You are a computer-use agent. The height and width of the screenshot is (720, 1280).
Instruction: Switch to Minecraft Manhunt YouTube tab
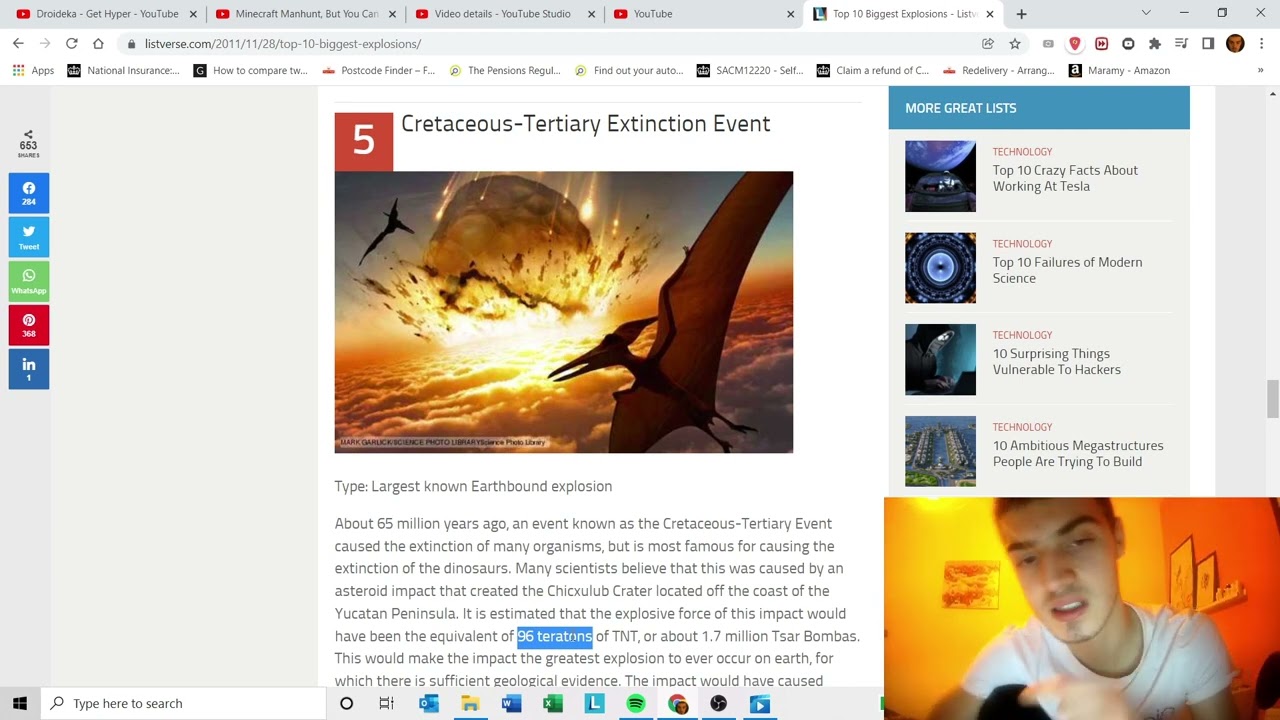pos(307,14)
